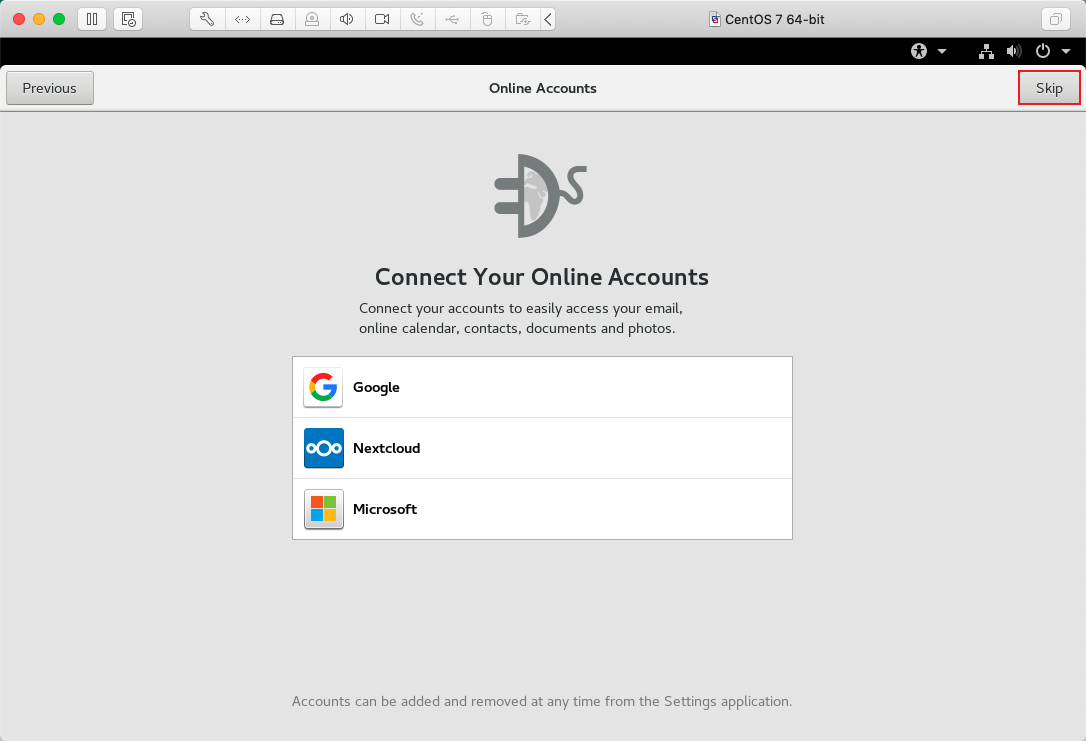
Task: Click the shared folders icon
Action: point(523,19)
